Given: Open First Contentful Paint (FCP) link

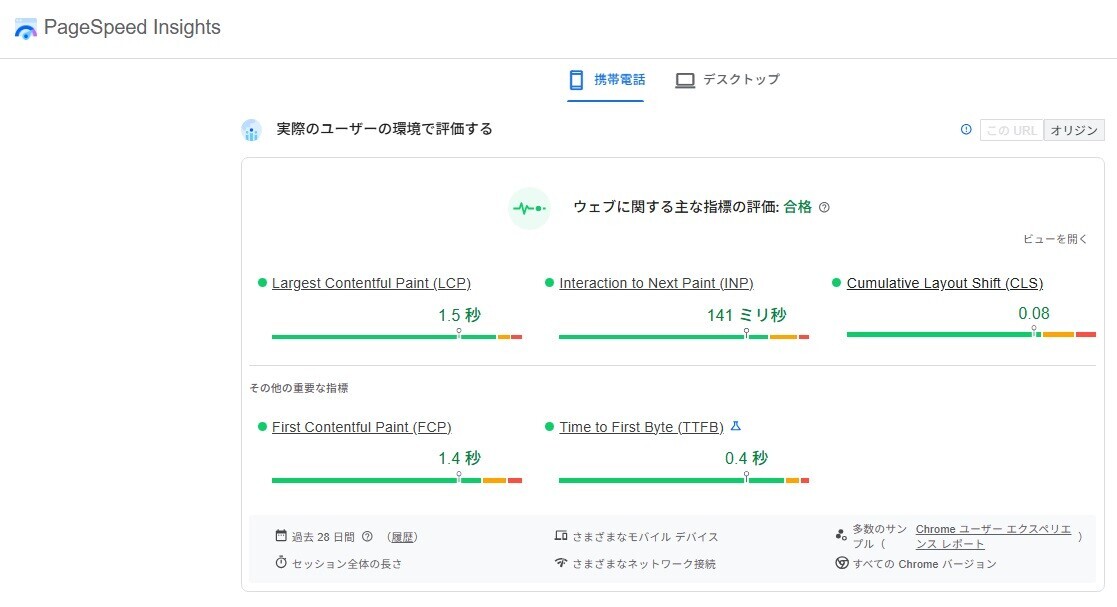Looking at the screenshot, I should pos(362,427).
